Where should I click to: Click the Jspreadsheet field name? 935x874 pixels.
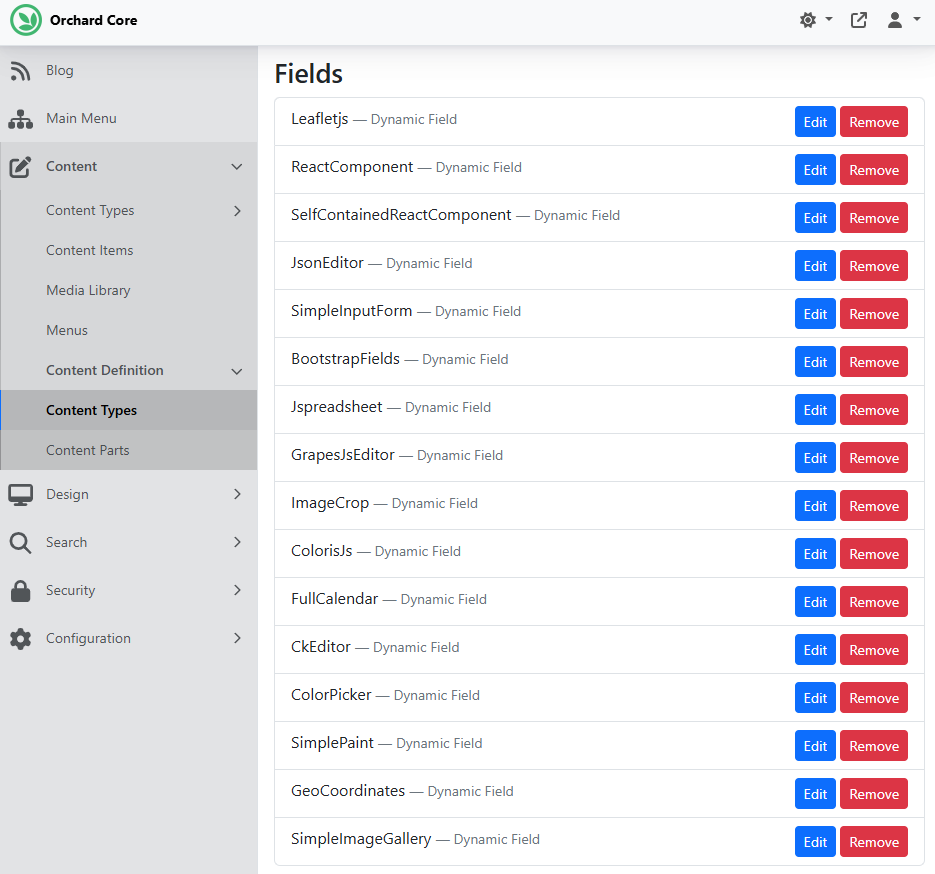(x=336, y=407)
